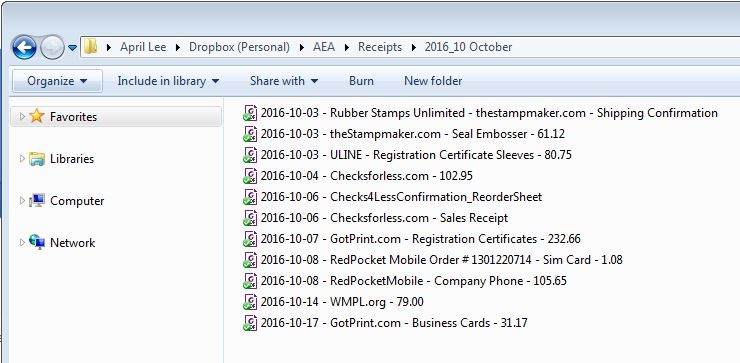Open the recent pages dropdown arrow

click(x=72, y=48)
